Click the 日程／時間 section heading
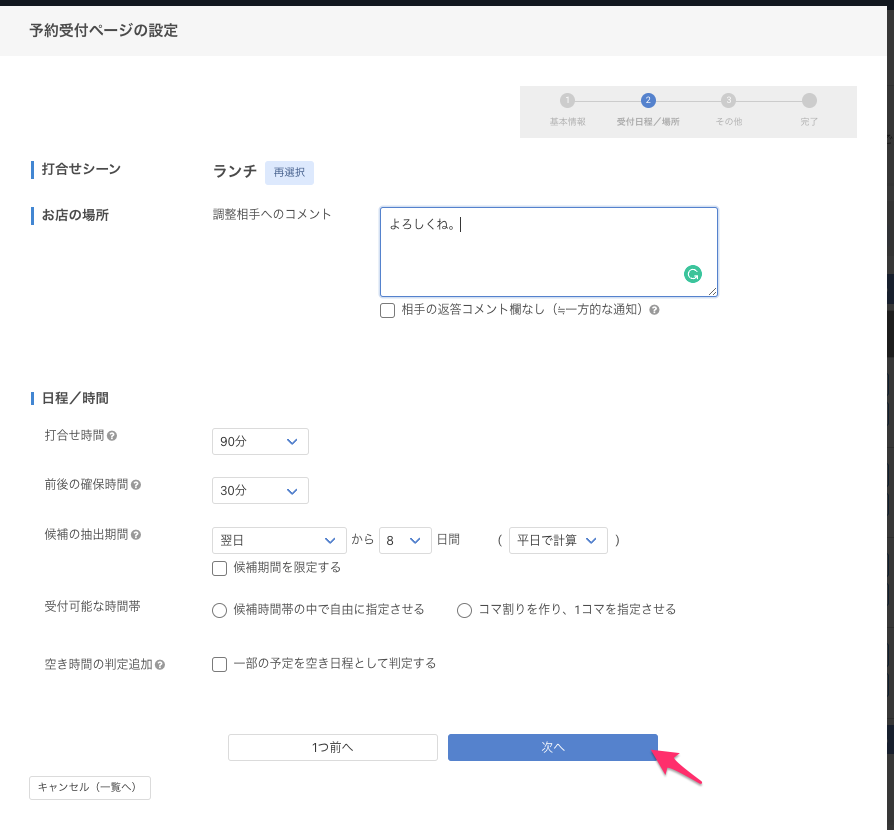 75,398
